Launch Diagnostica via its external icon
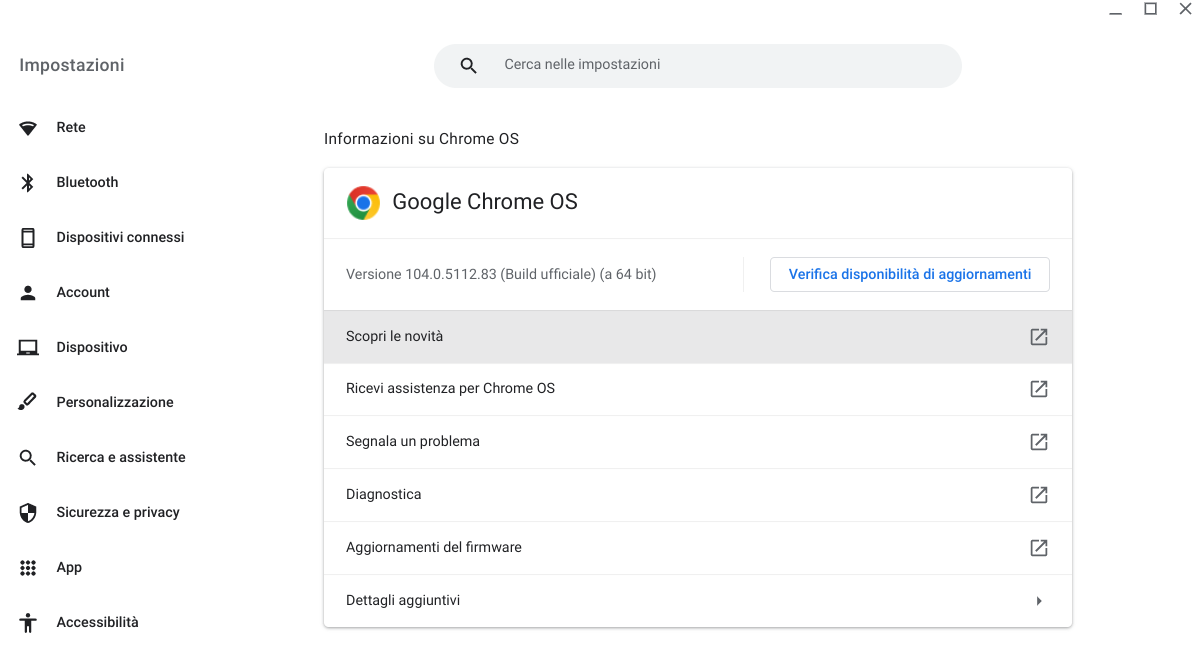Image resolution: width=1201 pixels, height=664 pixels. point(1039,495)
